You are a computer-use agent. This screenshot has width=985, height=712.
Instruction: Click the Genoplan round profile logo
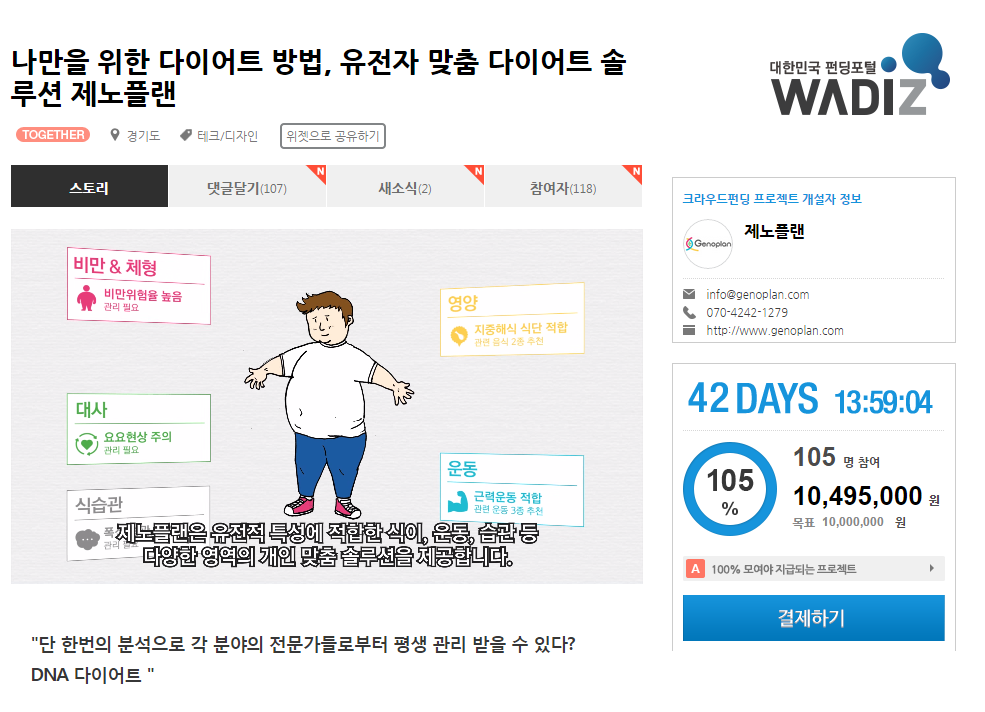[x=708, y=244]
